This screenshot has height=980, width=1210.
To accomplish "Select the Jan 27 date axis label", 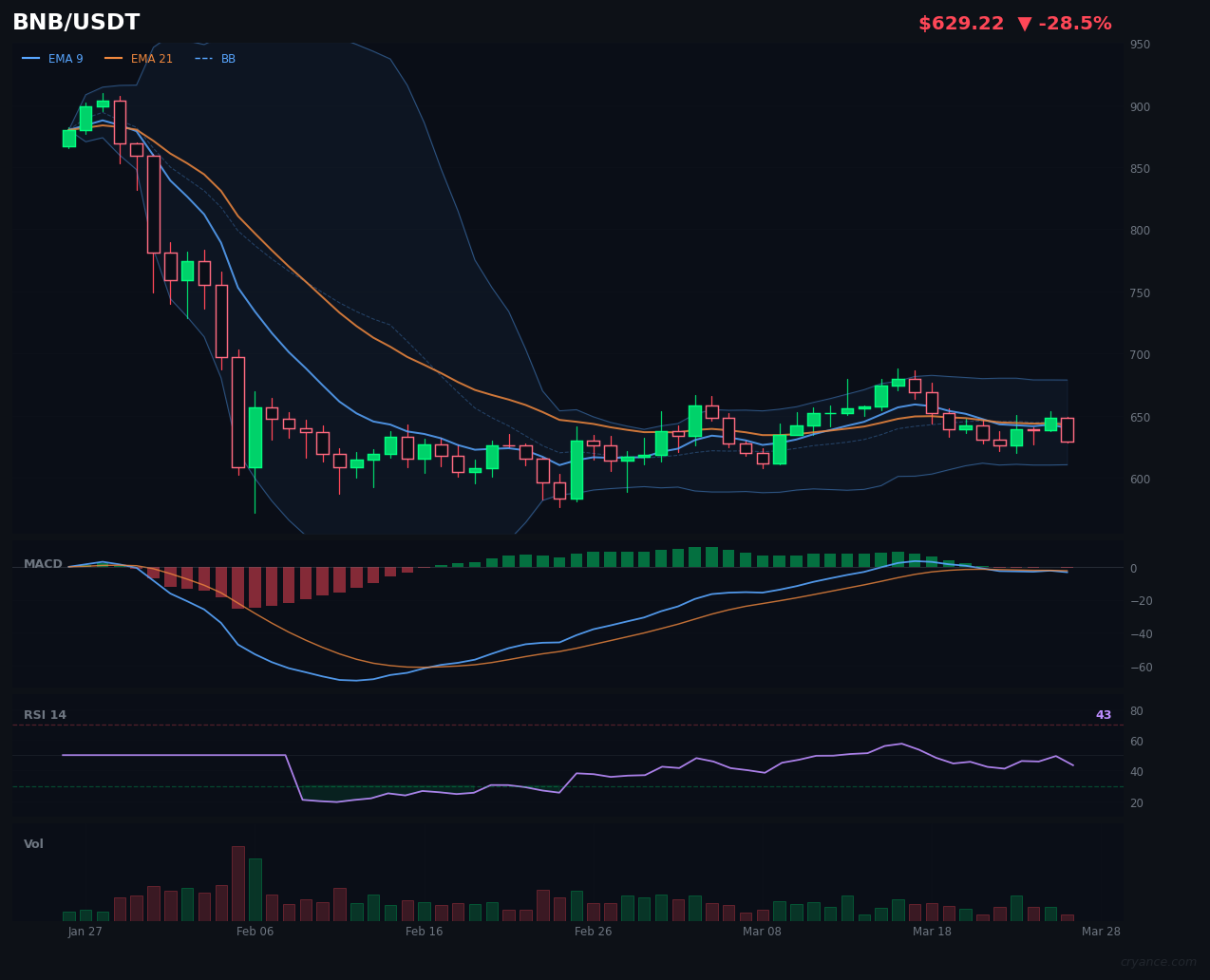I will coord(85,932).
